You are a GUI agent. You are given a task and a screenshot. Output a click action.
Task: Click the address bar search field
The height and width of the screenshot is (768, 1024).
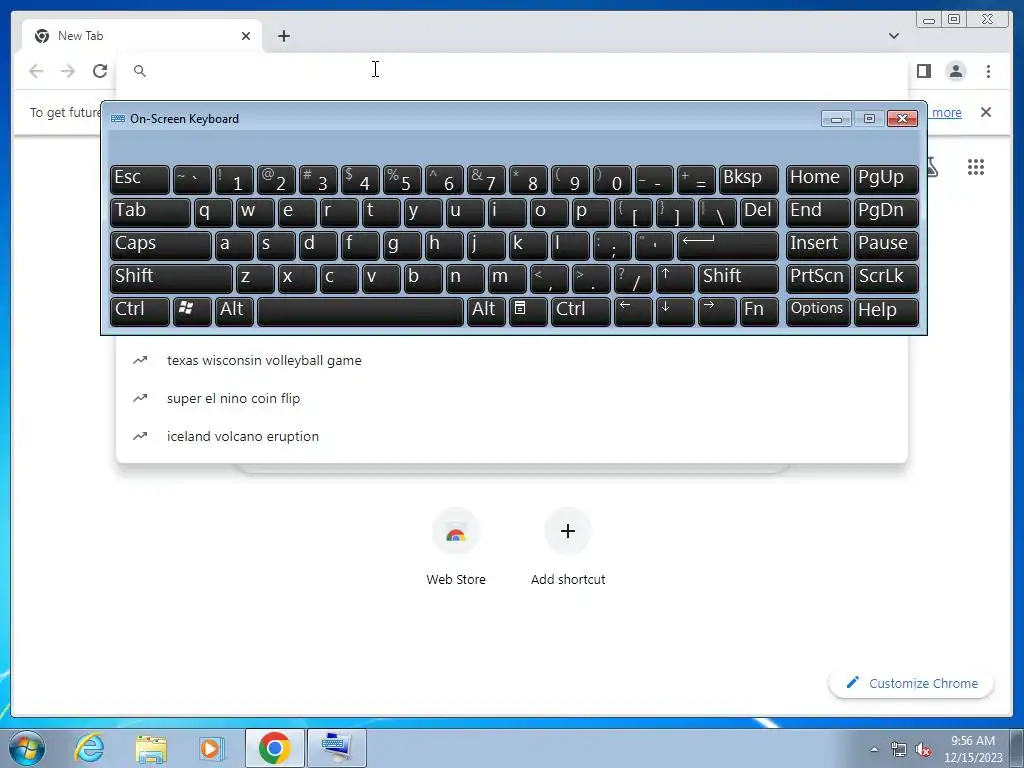point(511,71)
